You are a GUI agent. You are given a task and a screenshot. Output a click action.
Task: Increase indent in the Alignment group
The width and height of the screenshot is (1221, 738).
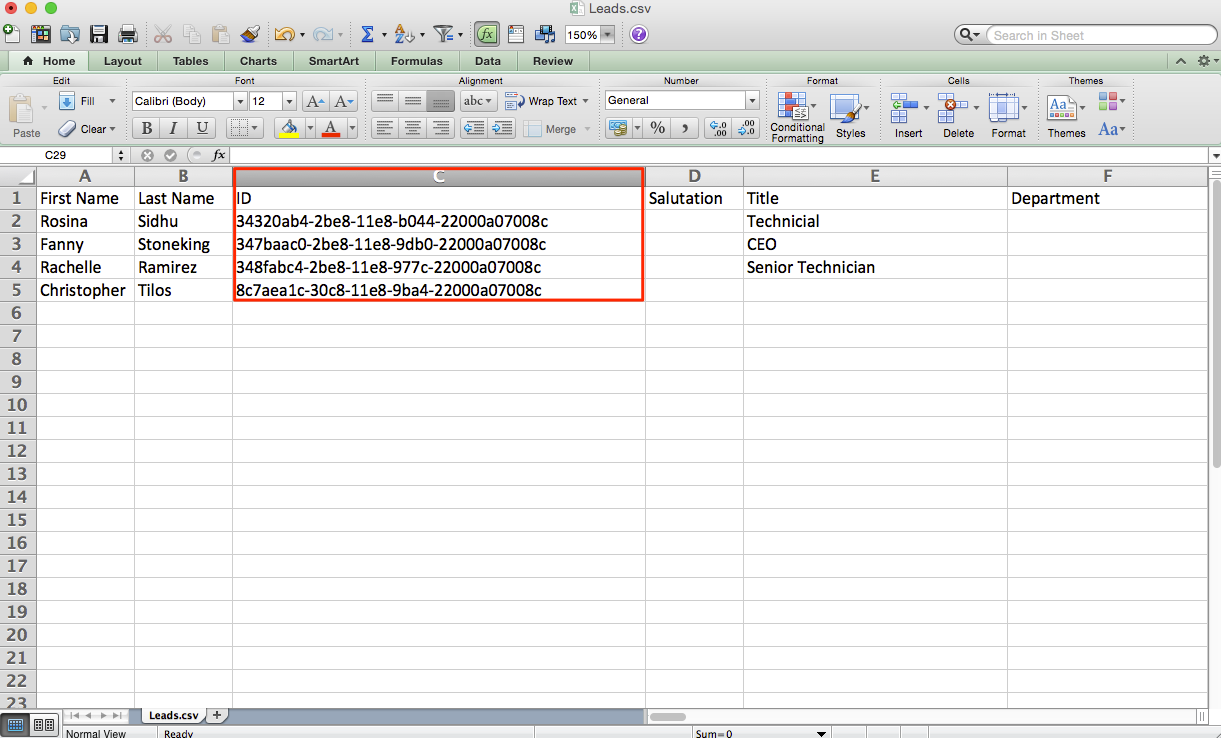tap(502, 128)
